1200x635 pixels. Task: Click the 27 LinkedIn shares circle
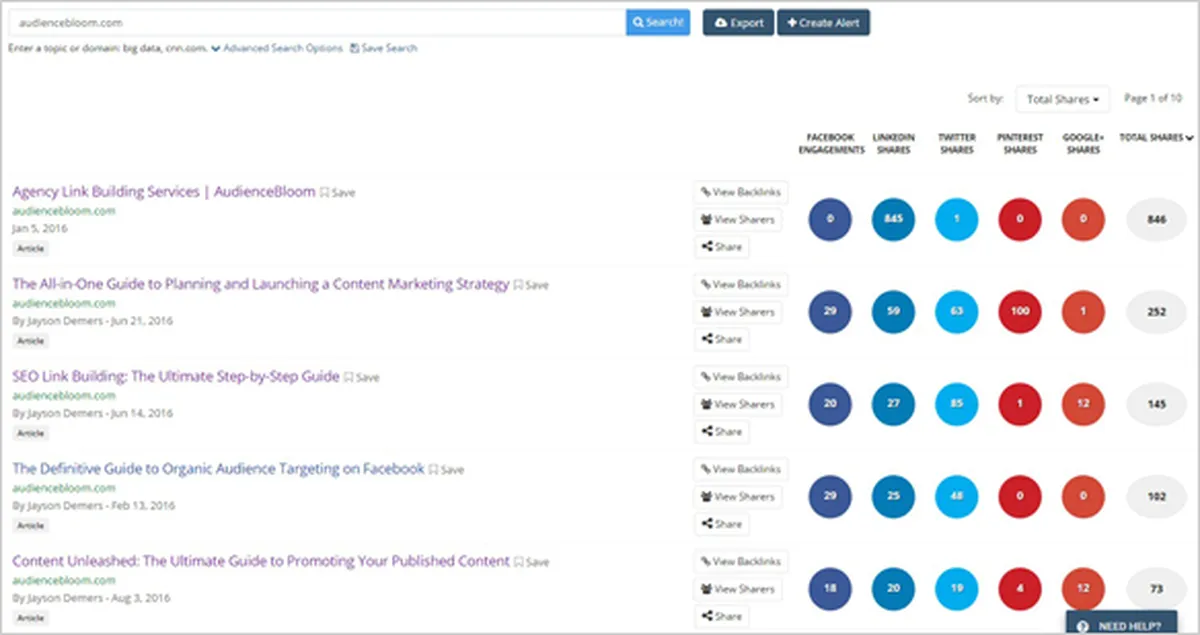(x=893, y=404)
